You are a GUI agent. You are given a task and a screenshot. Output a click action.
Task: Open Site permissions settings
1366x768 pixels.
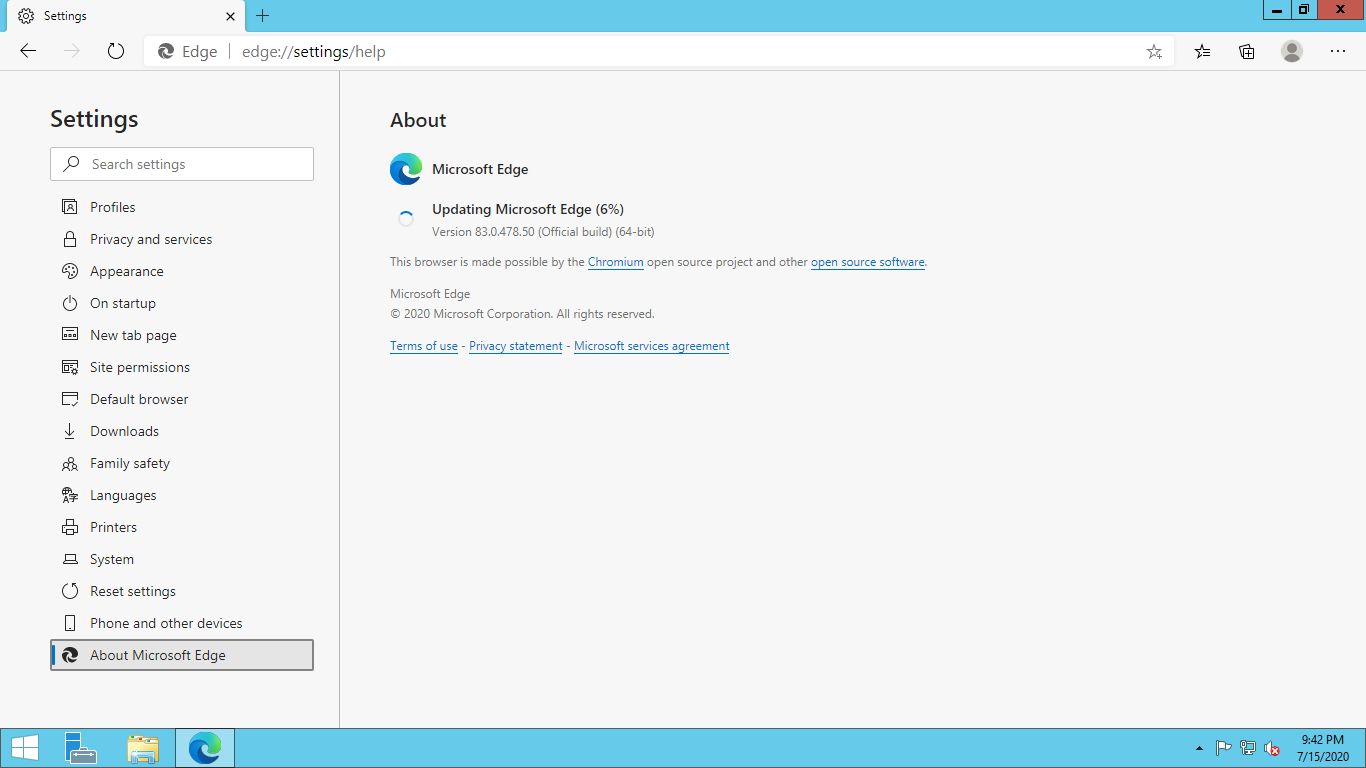click(182, 367)
